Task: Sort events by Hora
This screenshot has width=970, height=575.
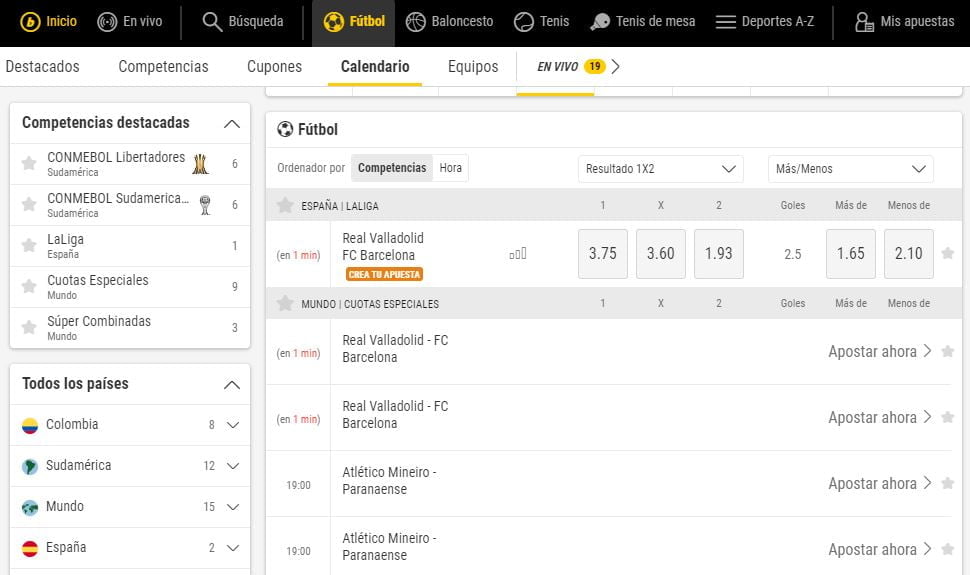Action: click(x=450, y=168)
